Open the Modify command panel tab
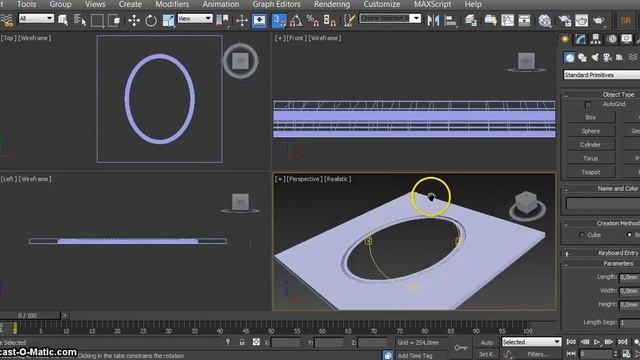Image resolution: width=640 pixels, height=360 pixels. (x=580, y=39)
